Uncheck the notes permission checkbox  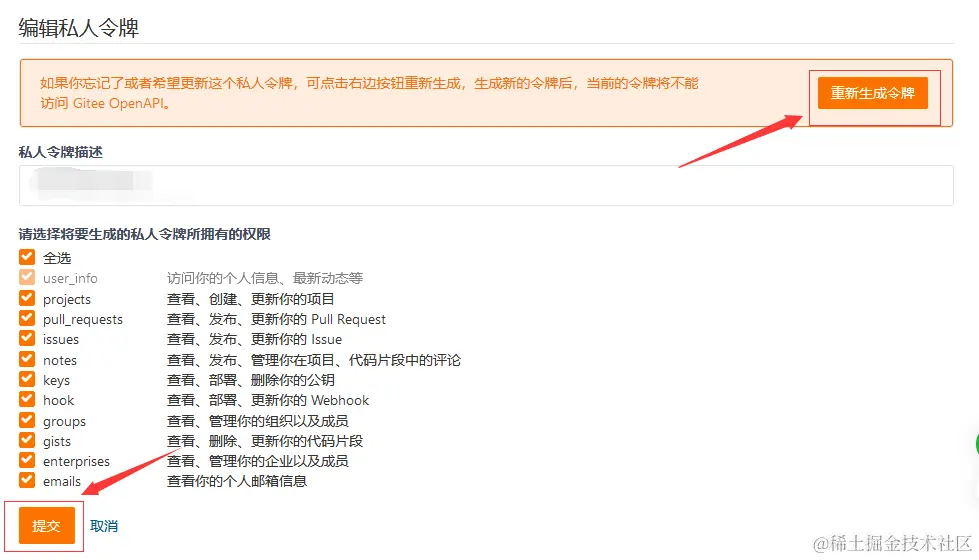pyautogui.click(x=27, y=359)
